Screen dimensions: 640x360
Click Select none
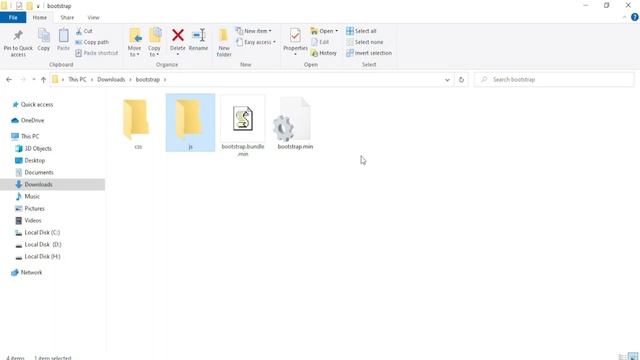(x=364, y=42)
